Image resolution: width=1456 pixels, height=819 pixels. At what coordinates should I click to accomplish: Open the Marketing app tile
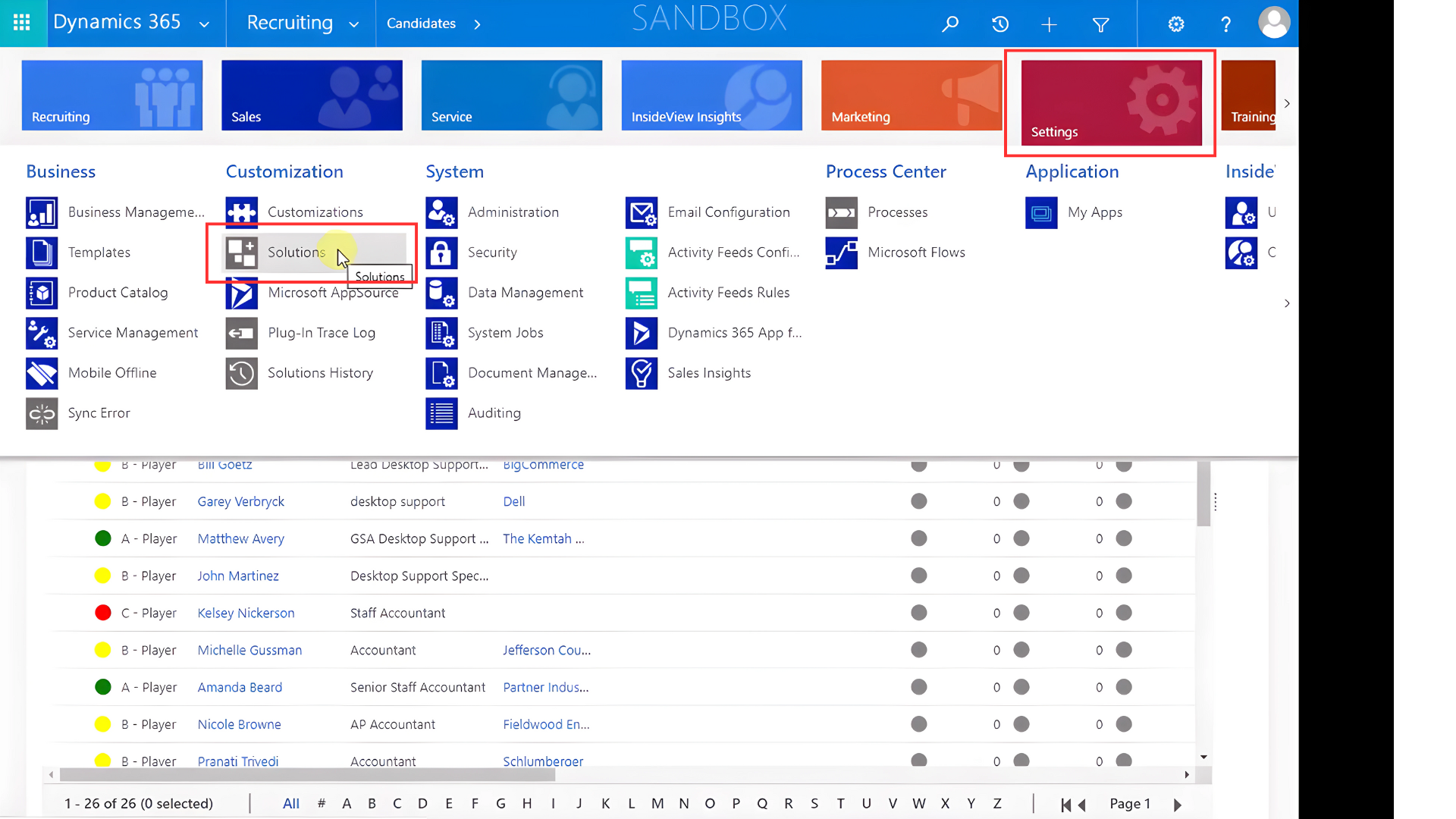[x=912, y=96]
